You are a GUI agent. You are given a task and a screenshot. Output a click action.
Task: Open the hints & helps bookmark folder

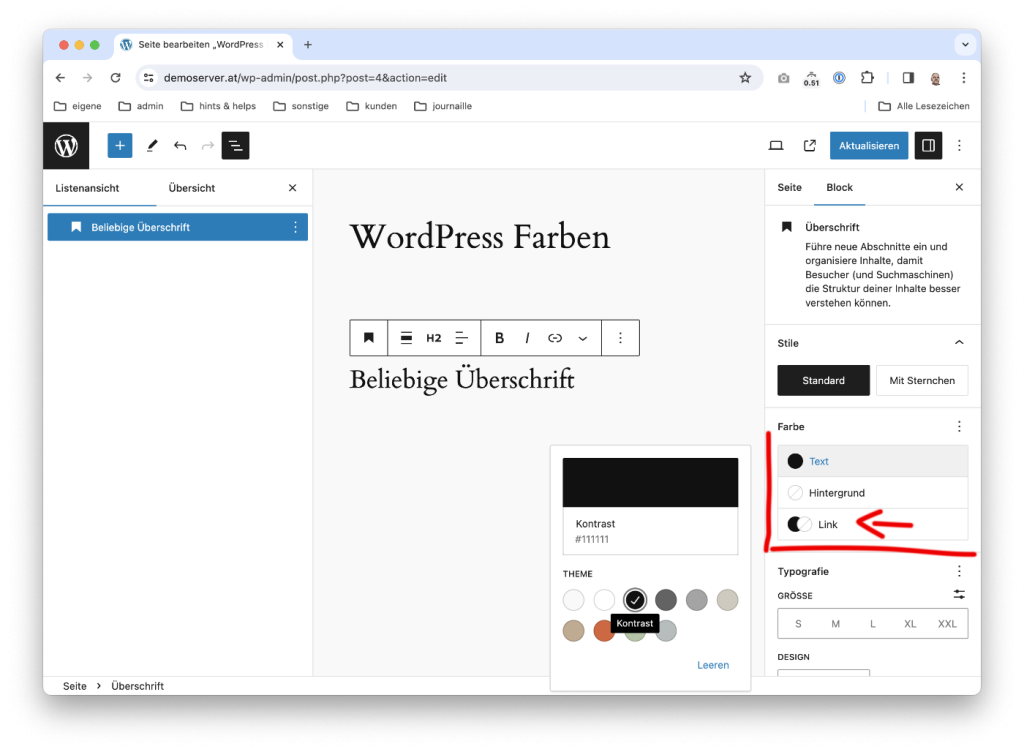pos(218,106)
